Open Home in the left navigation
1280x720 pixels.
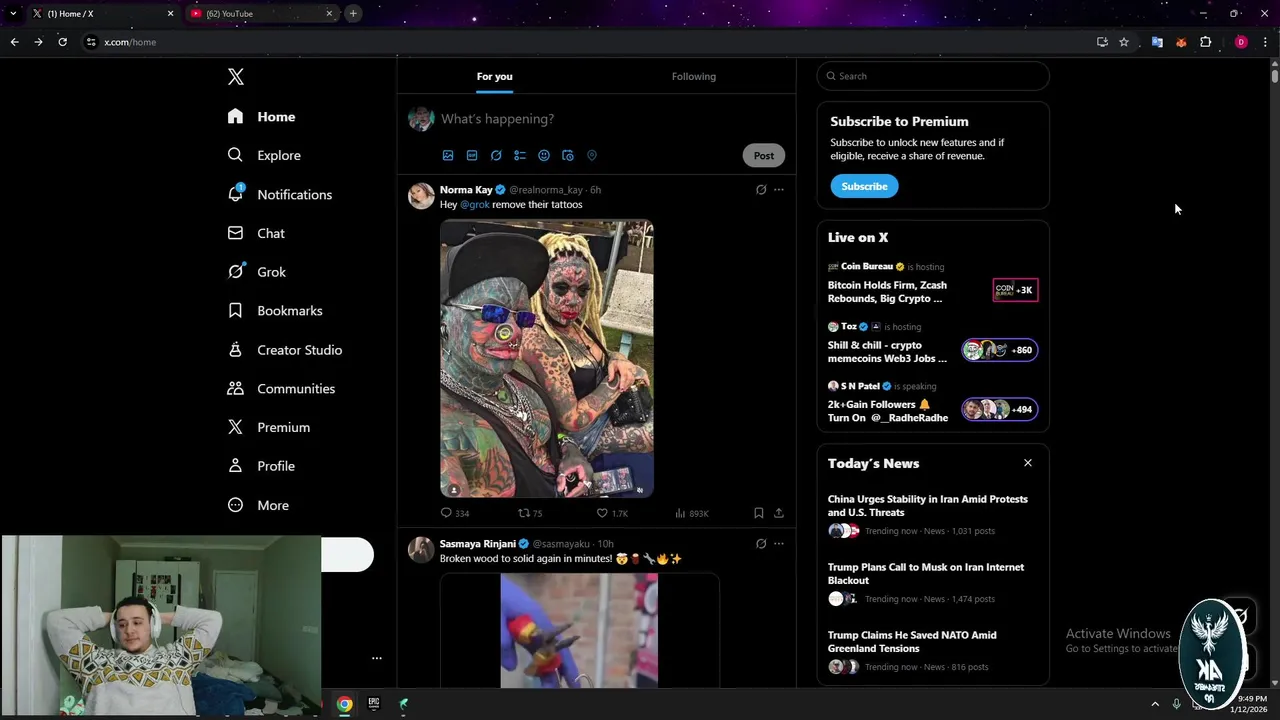click(261, 117)
